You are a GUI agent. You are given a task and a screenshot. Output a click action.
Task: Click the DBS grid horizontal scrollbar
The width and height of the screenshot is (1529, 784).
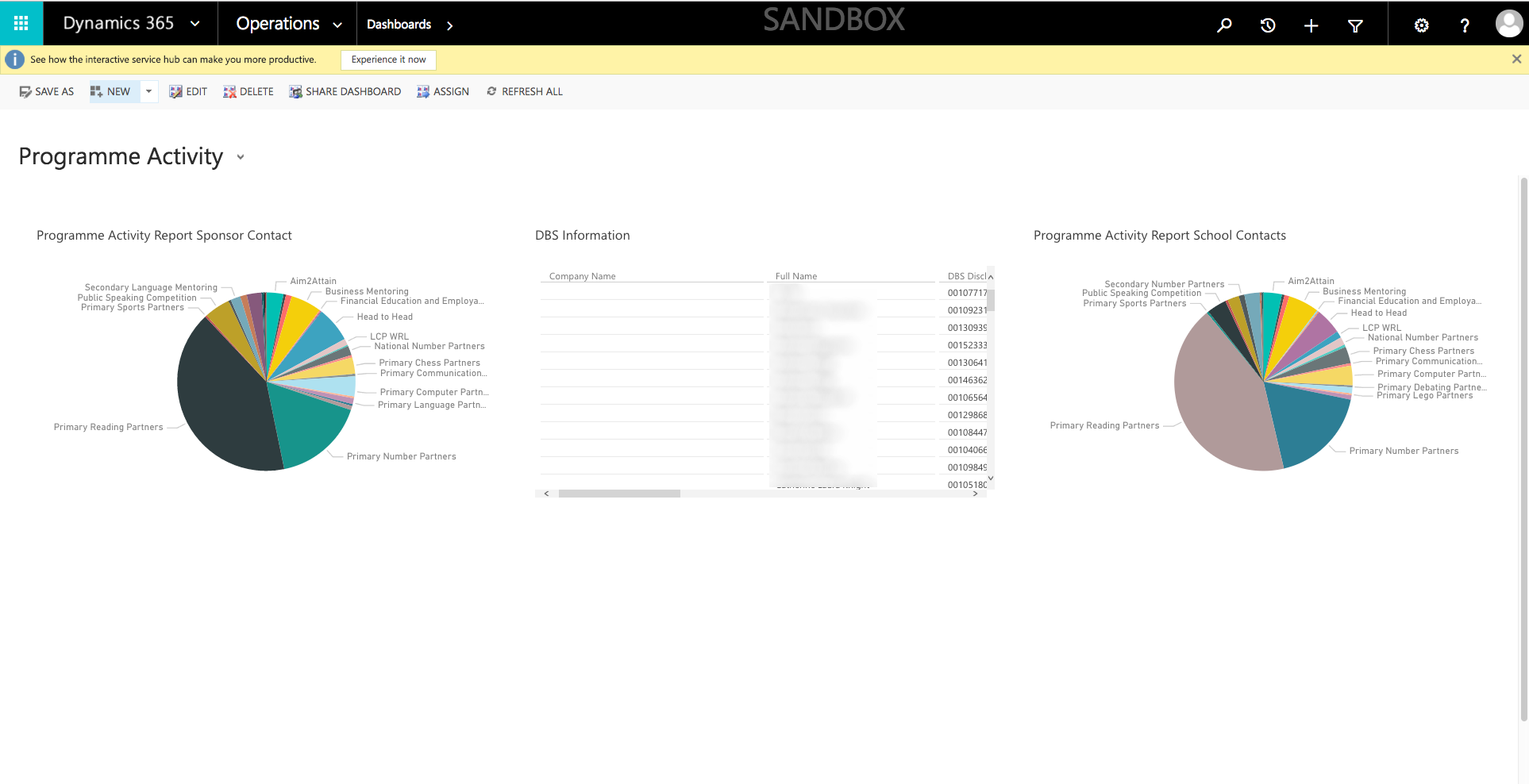(x=619, y=494)
